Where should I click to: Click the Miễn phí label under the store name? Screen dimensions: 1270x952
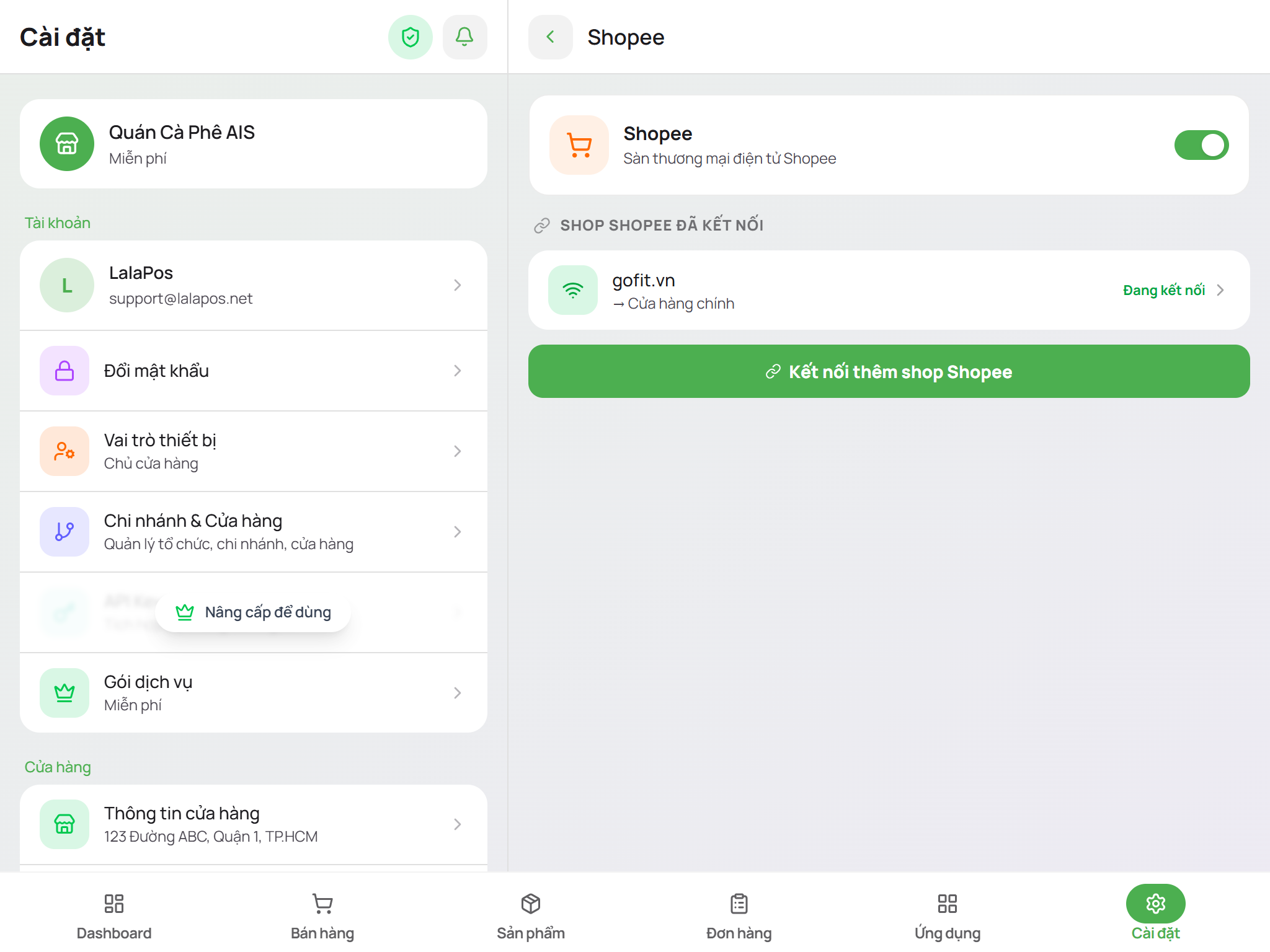point(138,159)
